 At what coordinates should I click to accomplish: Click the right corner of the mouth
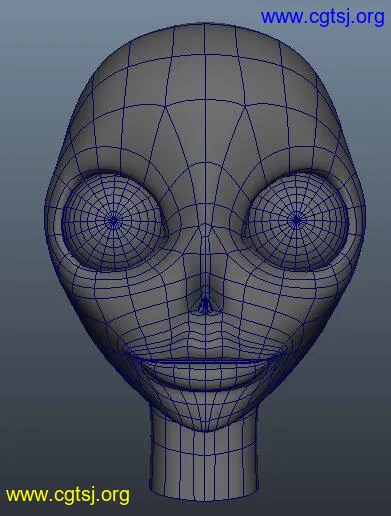tap(279, 355)
